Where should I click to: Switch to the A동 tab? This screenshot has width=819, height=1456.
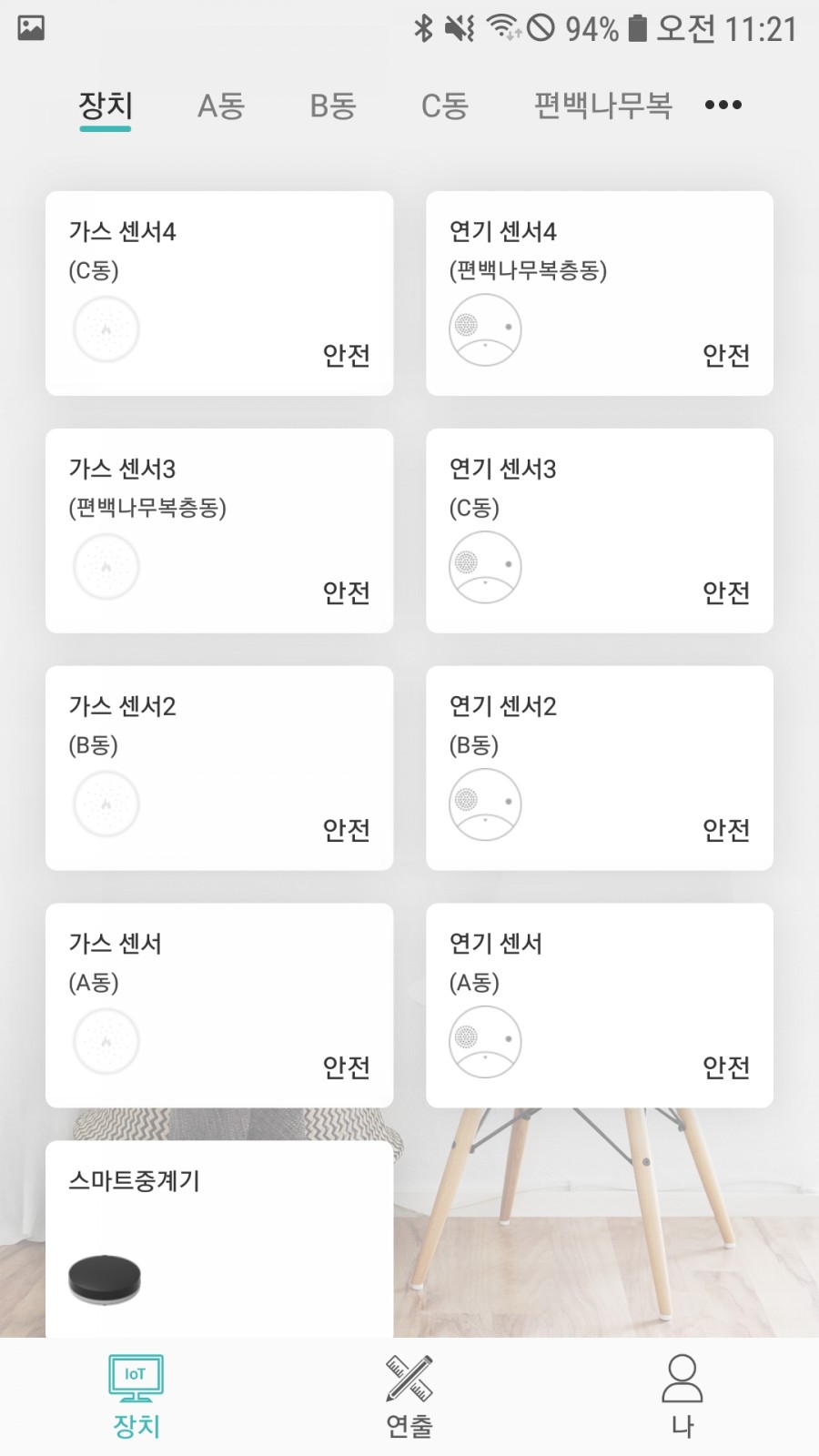(221, 106)
